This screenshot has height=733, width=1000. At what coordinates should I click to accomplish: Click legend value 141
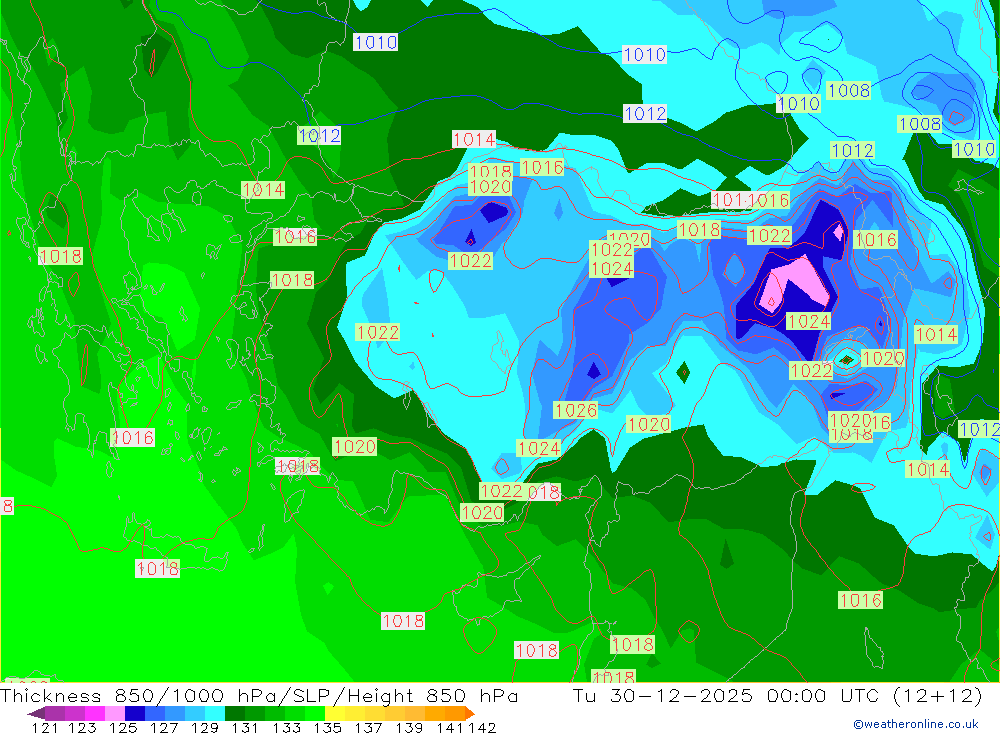(450, 727)
